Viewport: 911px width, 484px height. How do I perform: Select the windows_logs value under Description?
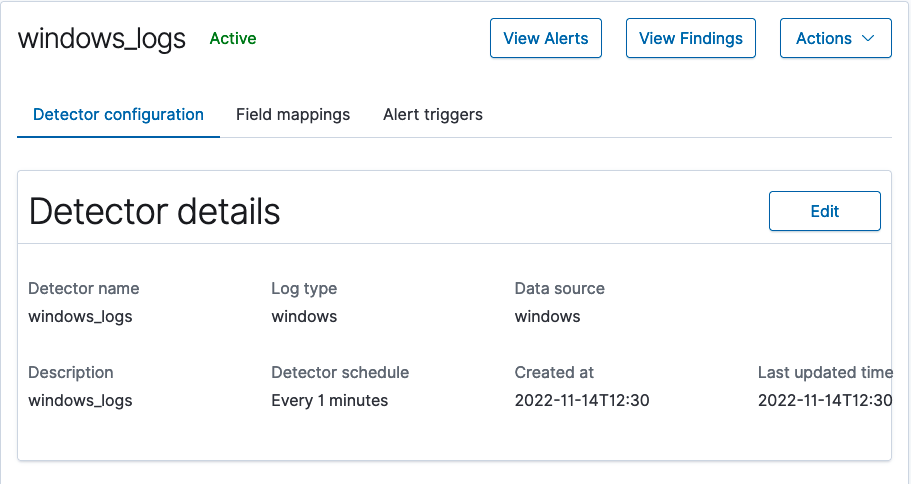[x=80, y=400]
